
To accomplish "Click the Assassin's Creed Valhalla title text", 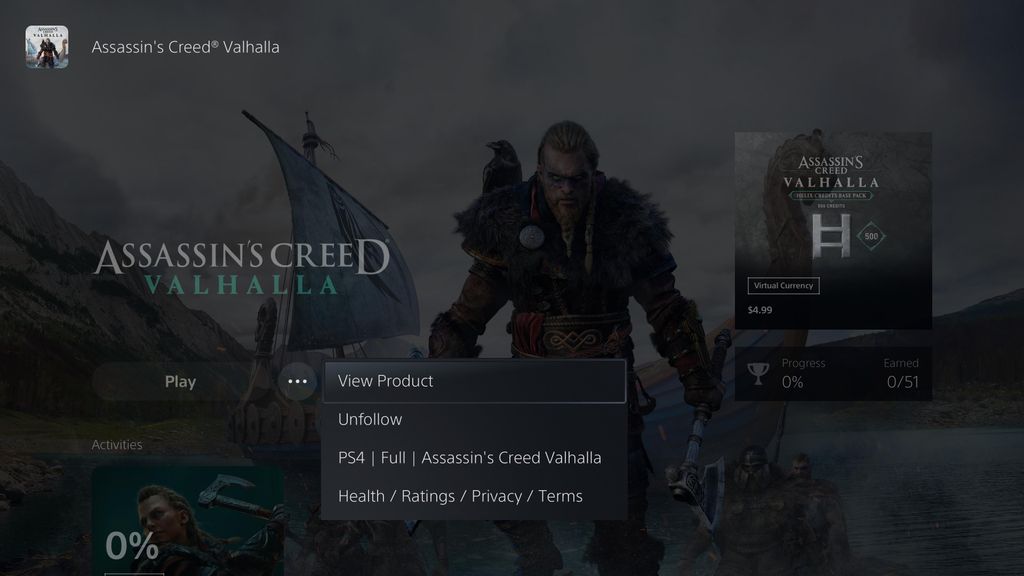I will [185, 47].
